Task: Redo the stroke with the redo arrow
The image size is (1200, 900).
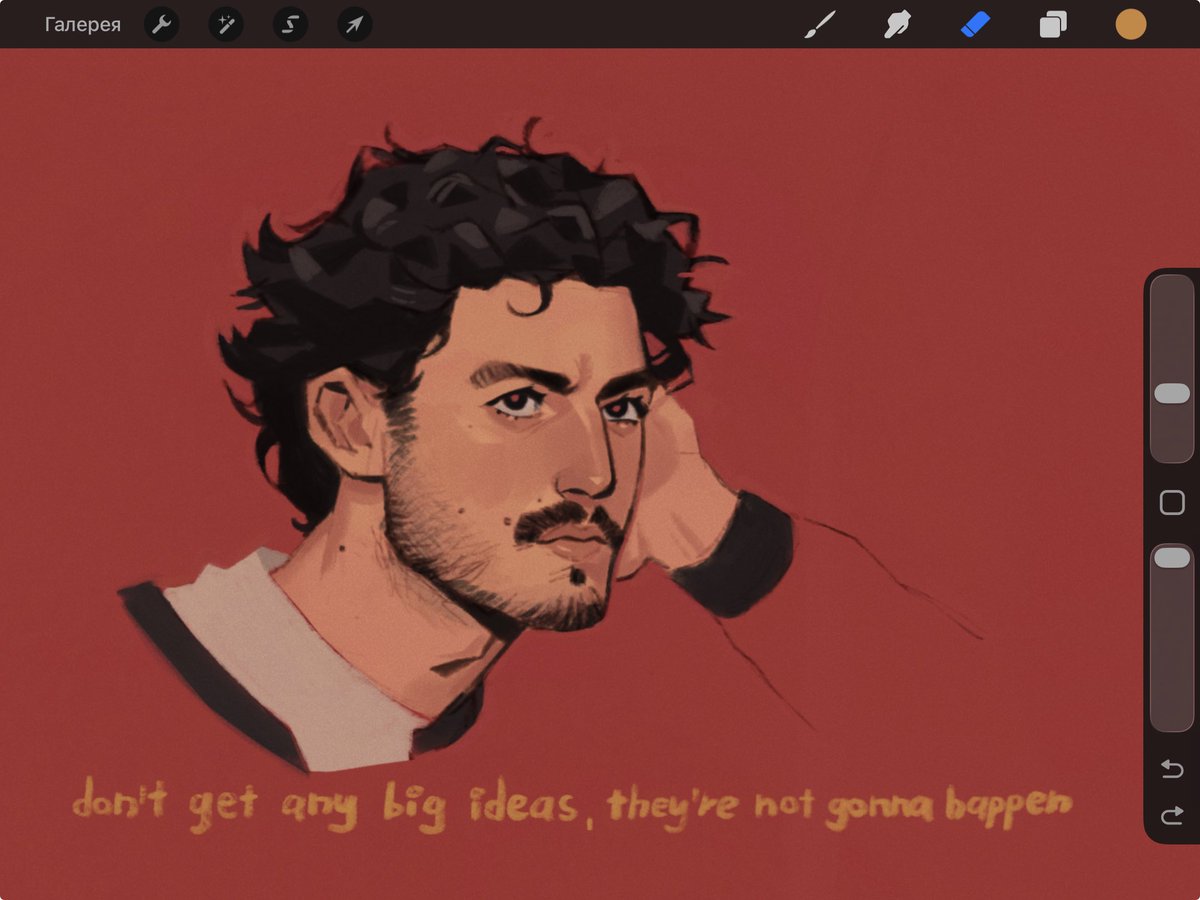Action: coord(1172,817)
